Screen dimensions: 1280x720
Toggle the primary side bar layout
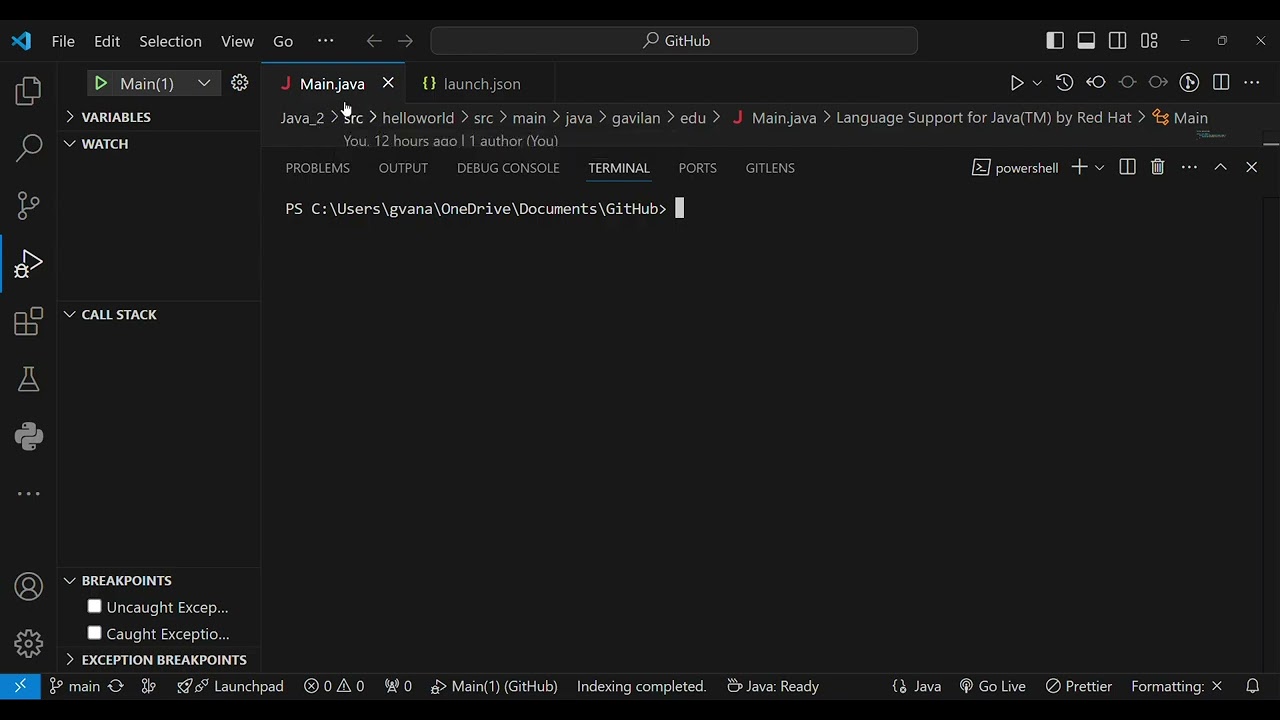tap(1055, 41)
